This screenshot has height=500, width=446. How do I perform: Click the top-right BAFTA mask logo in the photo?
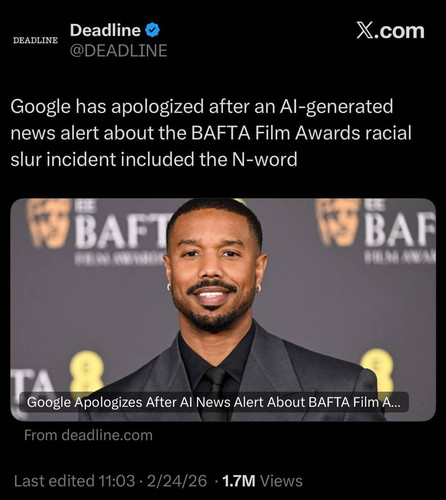pyautogui.click(x=338, y=223)
